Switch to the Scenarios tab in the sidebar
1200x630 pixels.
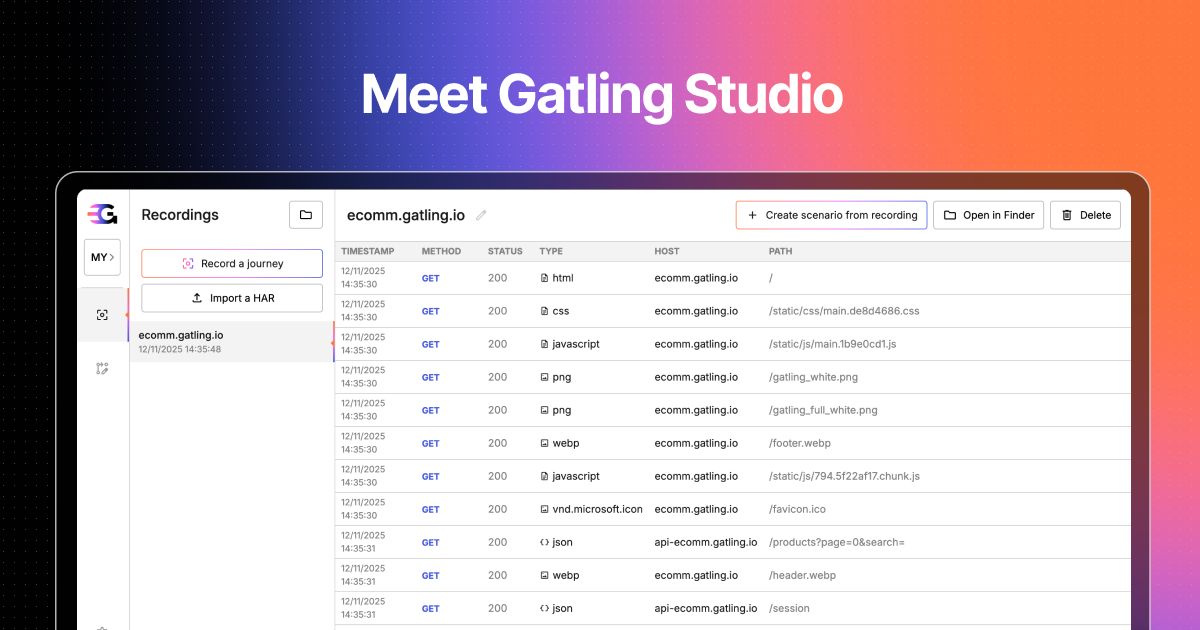102,368
